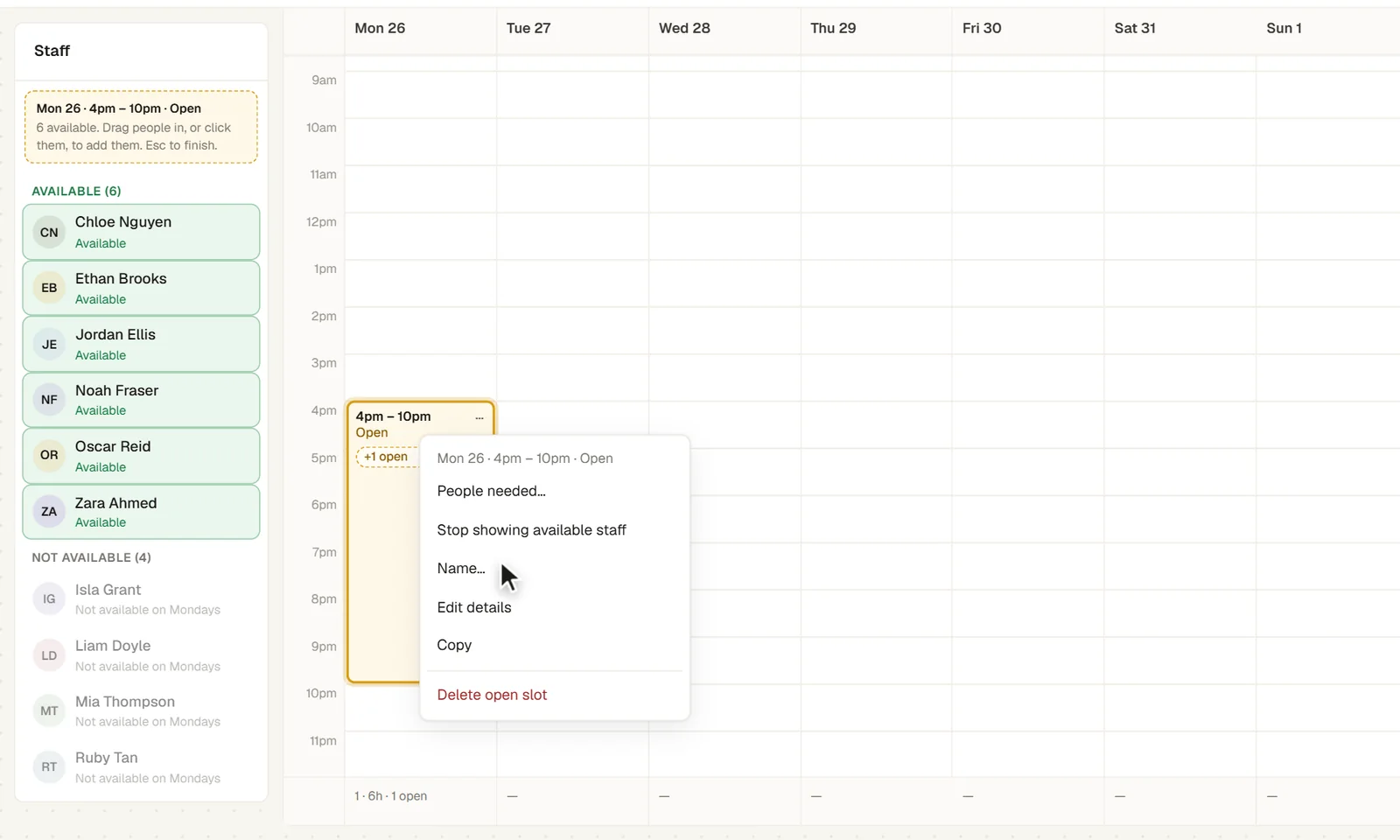Click the +1 open badge on the shift
Screen dimensions: 1400x840
pyautogui.click(x=386, y=457)
